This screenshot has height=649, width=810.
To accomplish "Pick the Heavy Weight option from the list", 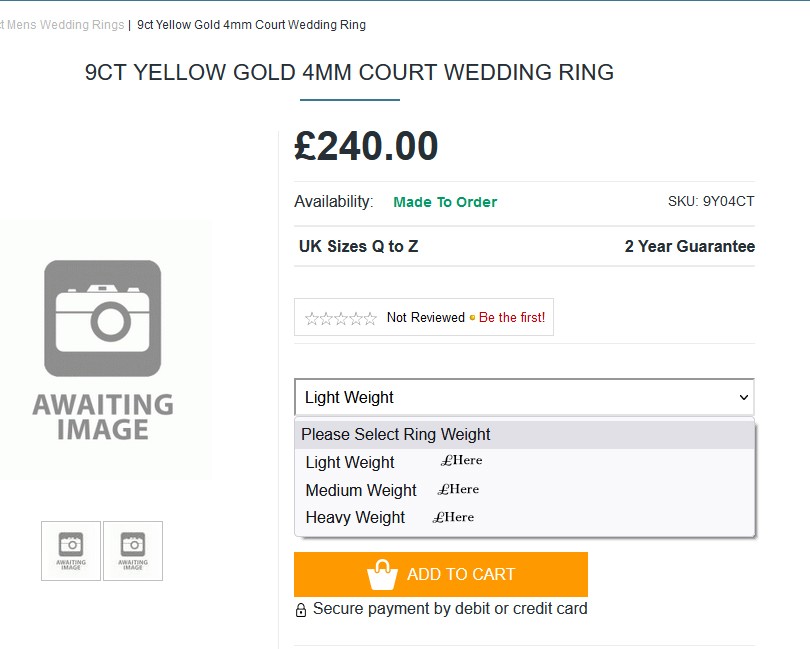I will point(355,517).
